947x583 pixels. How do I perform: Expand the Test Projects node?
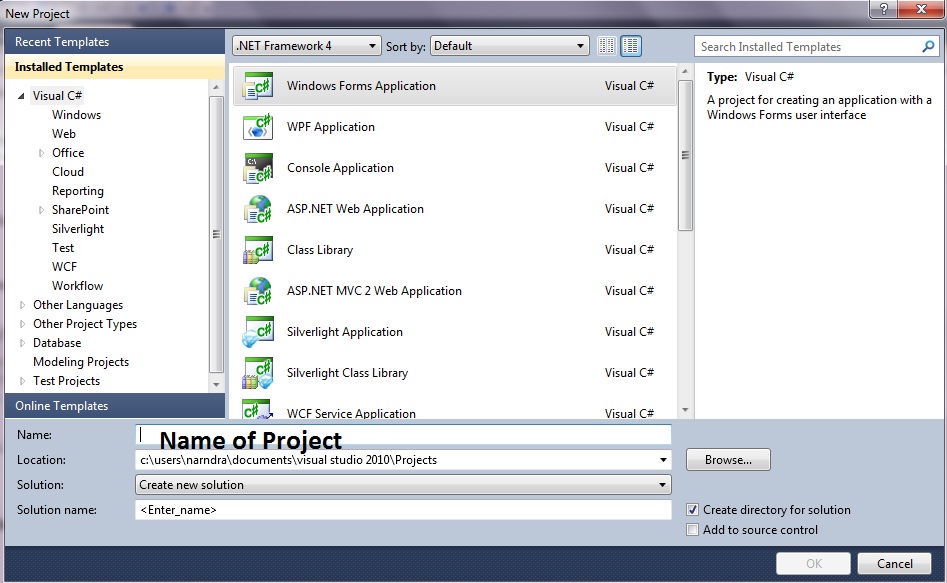point(22,381)
